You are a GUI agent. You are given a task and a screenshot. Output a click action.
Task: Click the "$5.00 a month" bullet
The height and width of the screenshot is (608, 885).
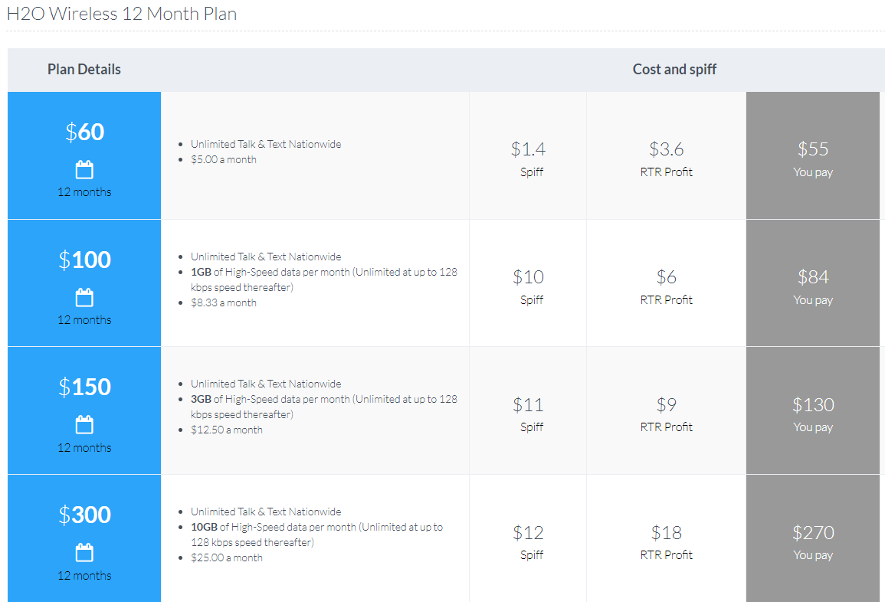[x=224, y=160]
